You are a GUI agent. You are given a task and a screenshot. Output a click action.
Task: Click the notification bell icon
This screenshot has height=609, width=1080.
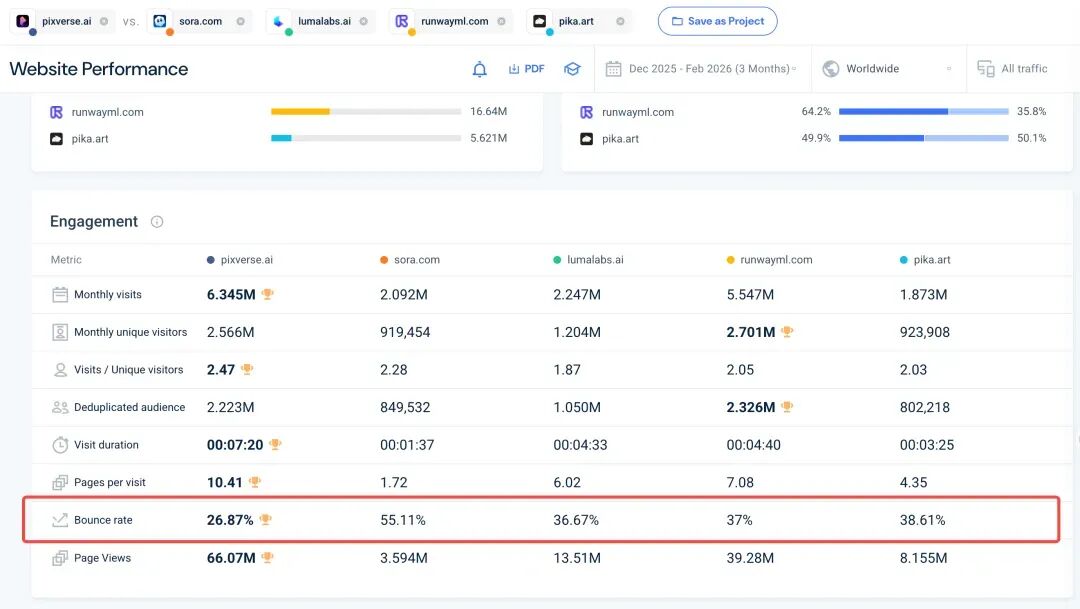[x=480, y=69]
